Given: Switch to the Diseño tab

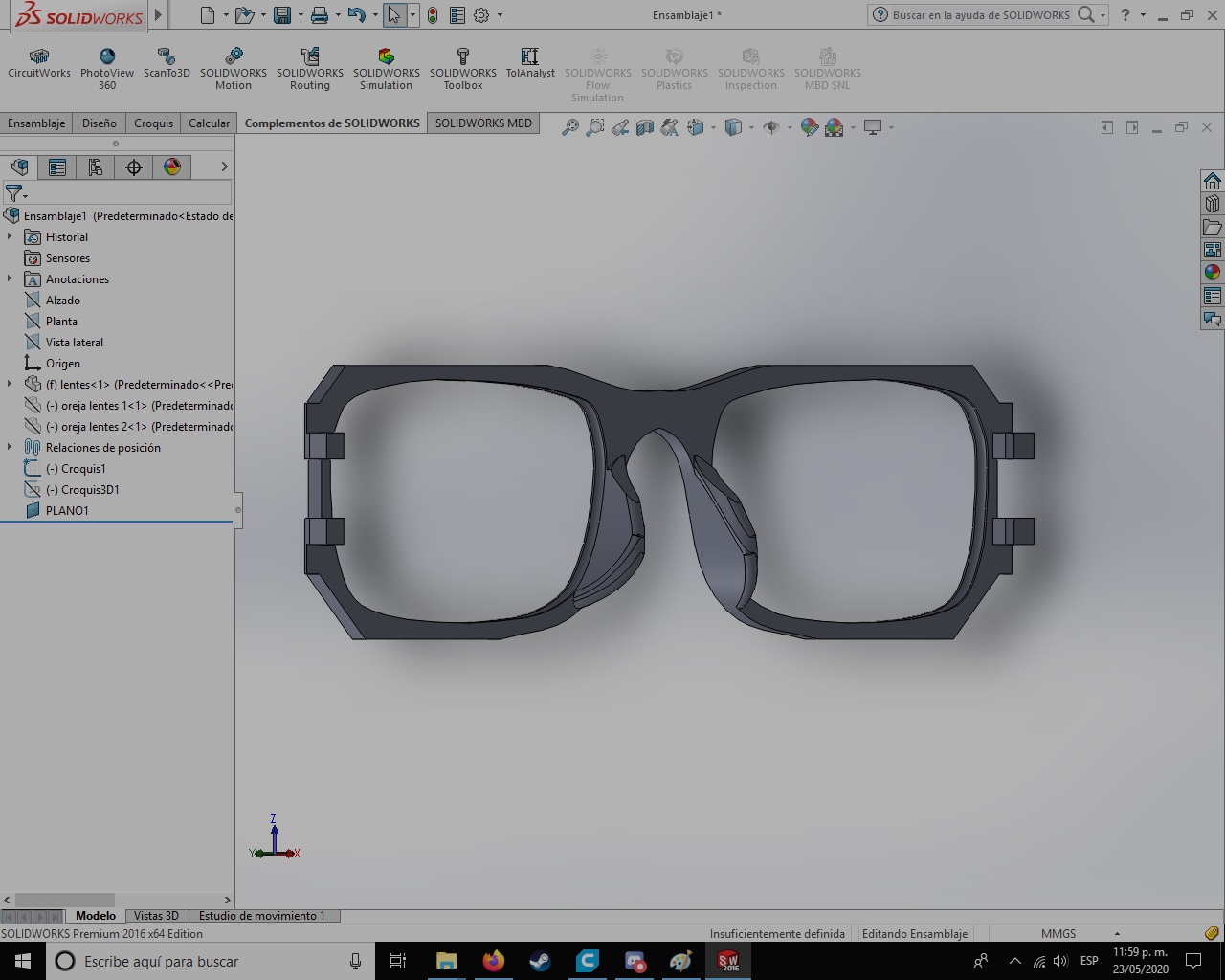Looking at the screenshot, I should [x=100, y=123].
